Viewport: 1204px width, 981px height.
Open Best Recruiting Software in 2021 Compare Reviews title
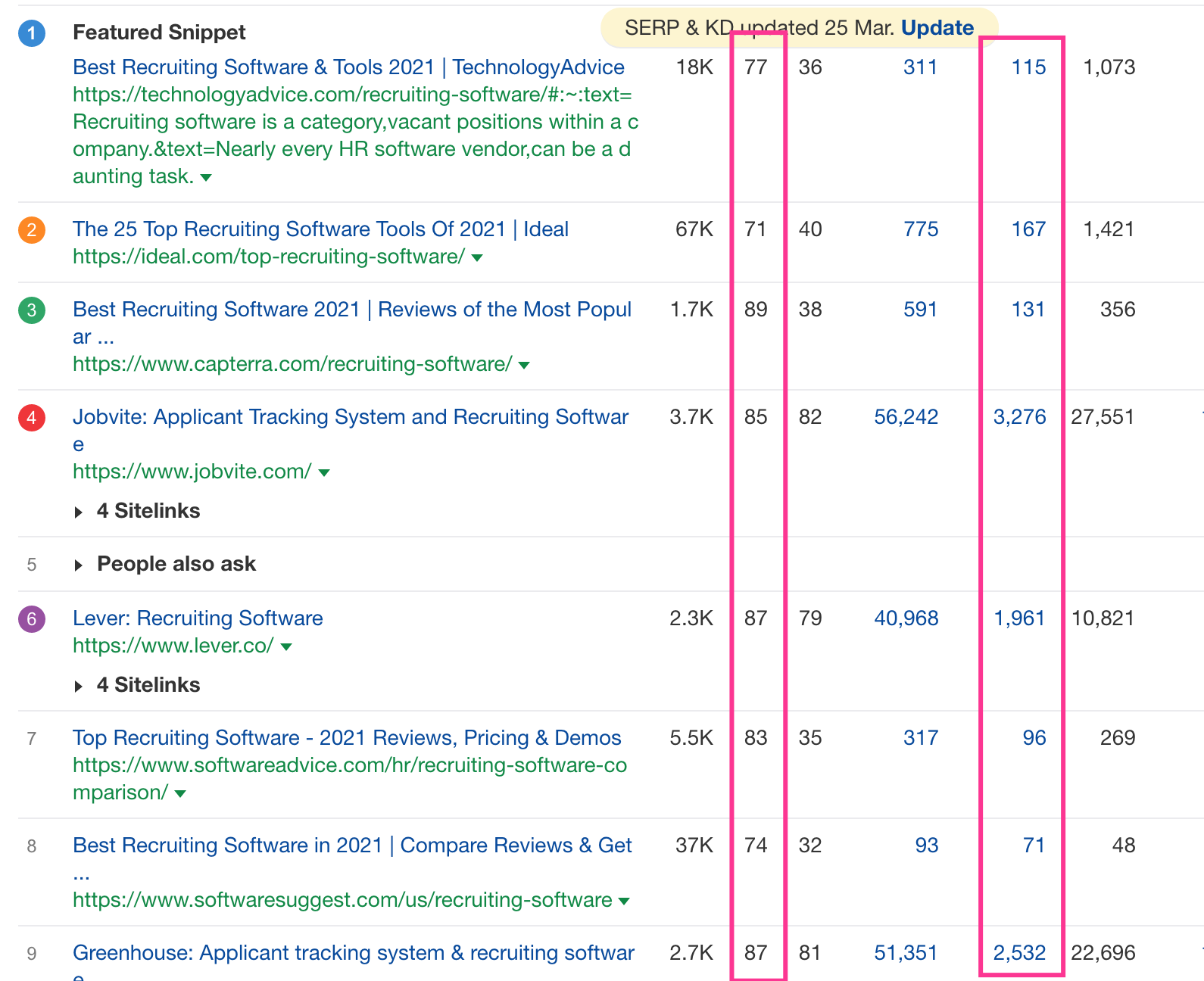(x=352, y=858)
